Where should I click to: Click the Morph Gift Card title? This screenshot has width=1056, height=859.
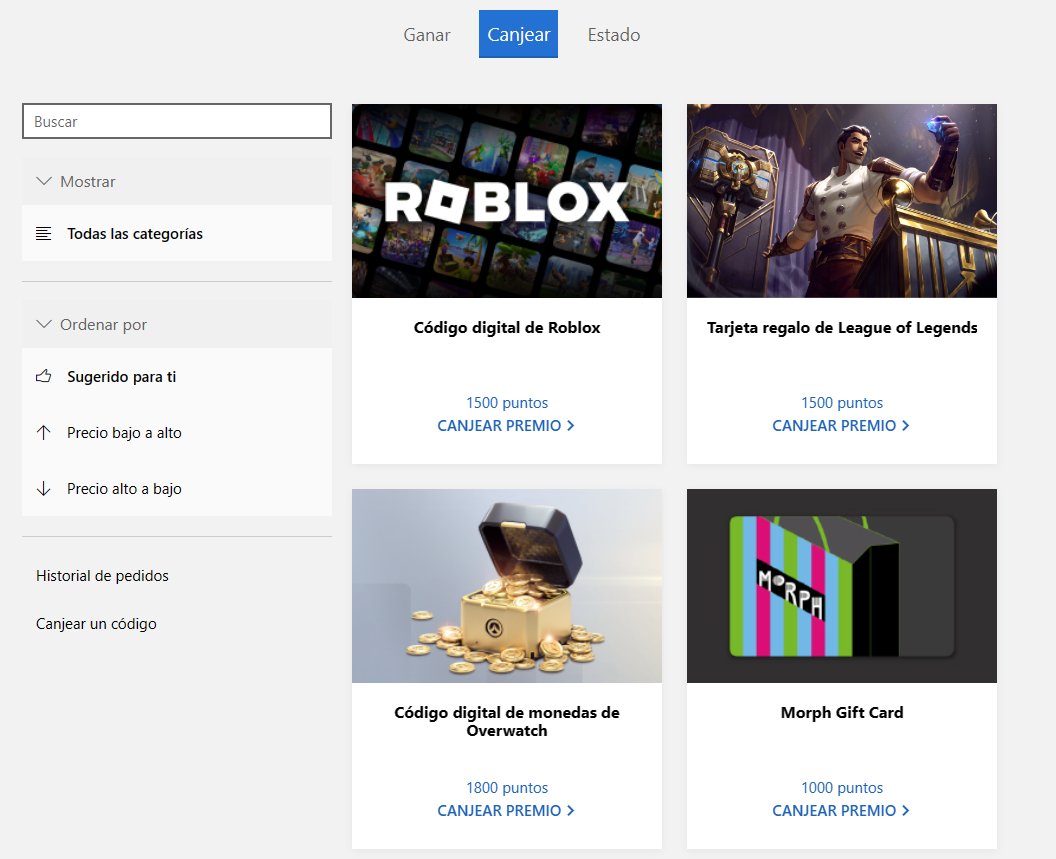[x=842, y=712]
